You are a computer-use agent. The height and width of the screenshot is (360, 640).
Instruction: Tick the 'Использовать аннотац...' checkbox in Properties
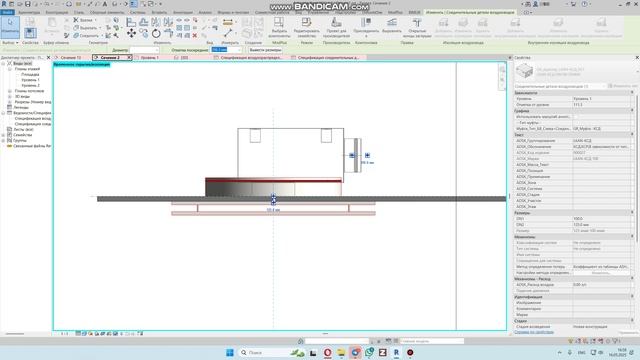(x=575, y=117)
